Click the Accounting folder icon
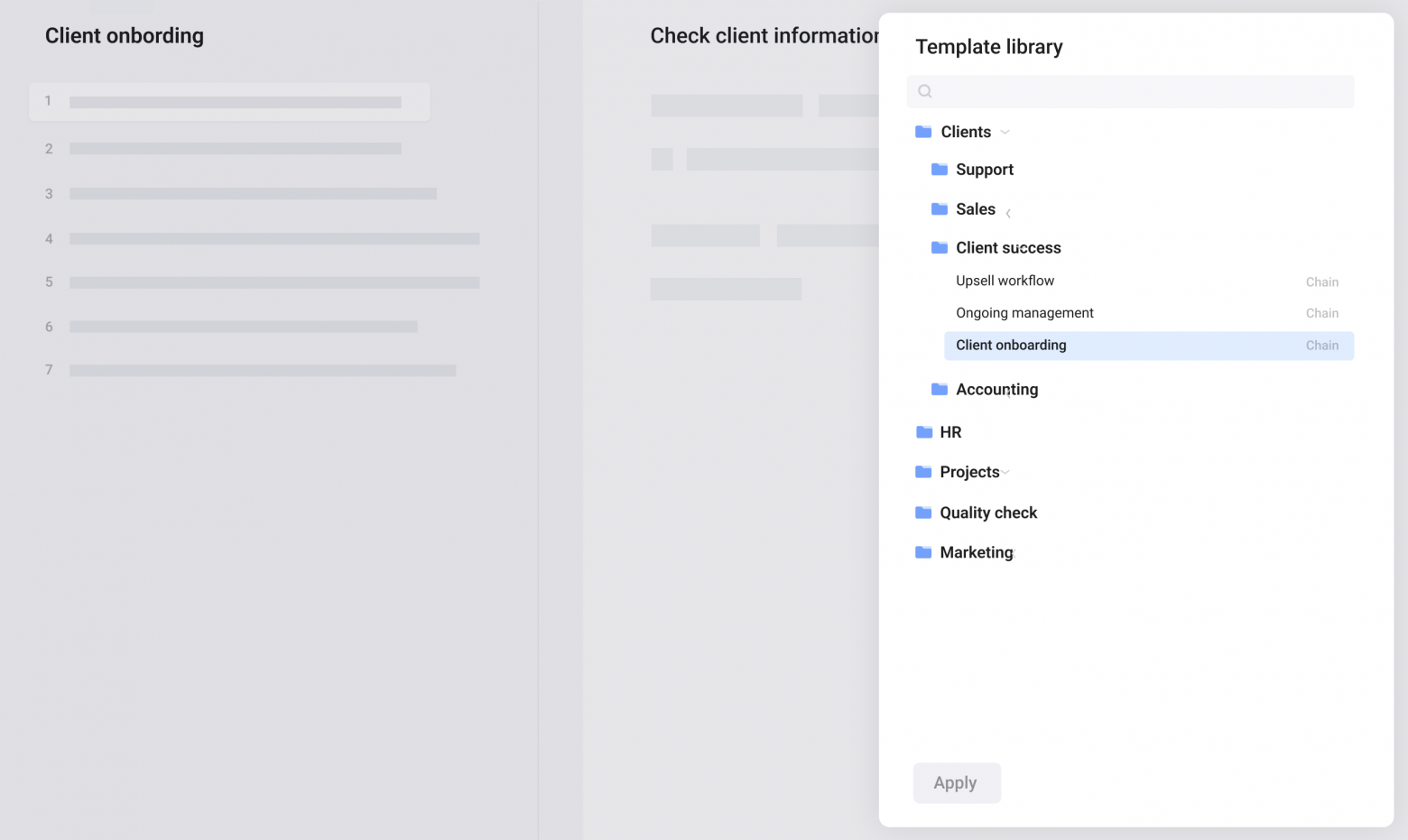 (x=940, y=390)
